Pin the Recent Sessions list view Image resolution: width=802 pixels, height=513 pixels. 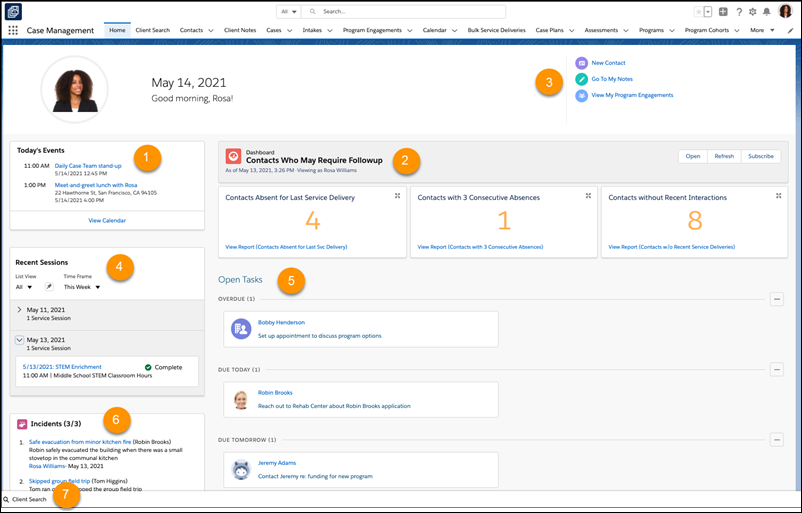[49, 287]
